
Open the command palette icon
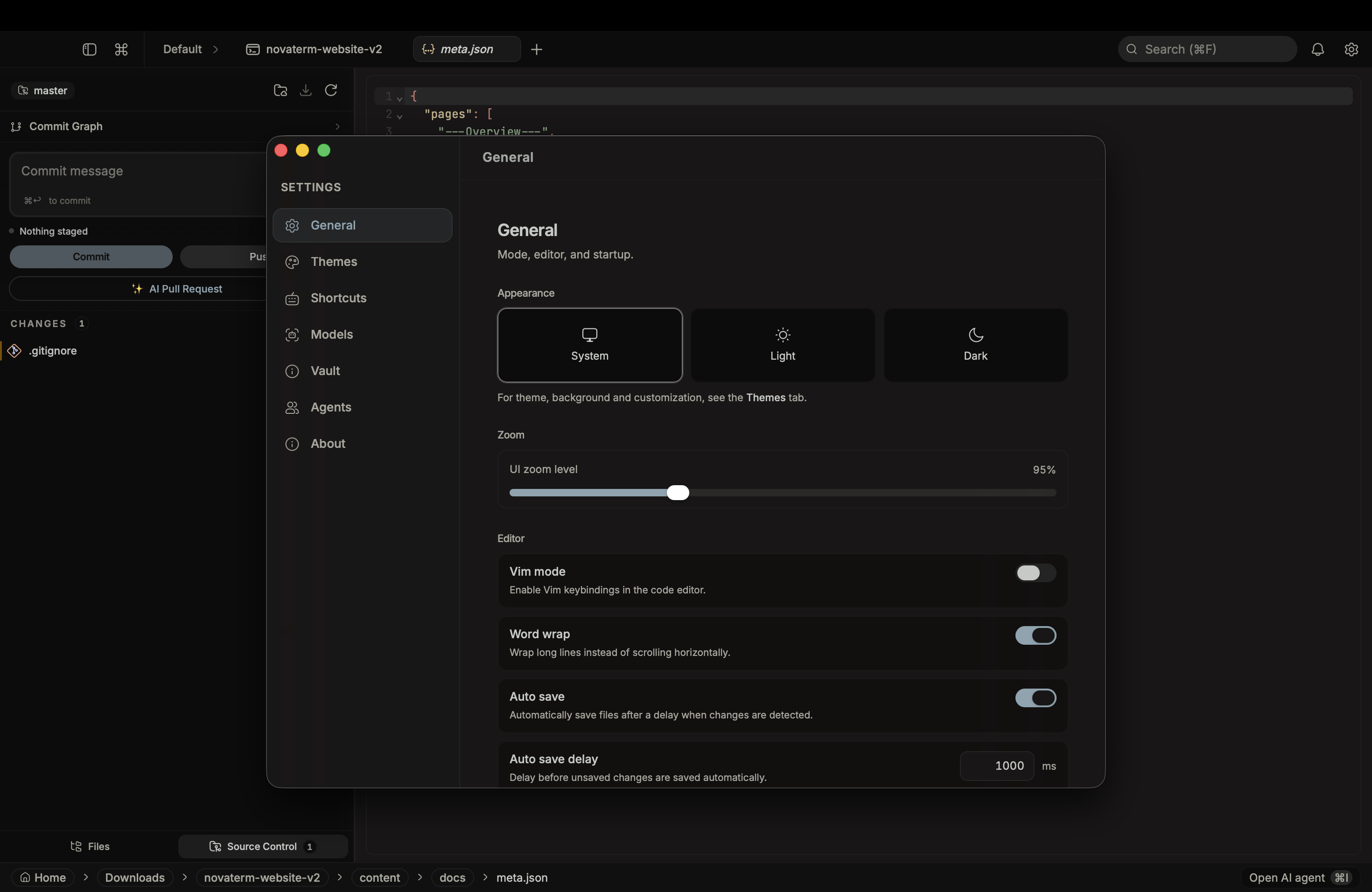tap(121, 49)
